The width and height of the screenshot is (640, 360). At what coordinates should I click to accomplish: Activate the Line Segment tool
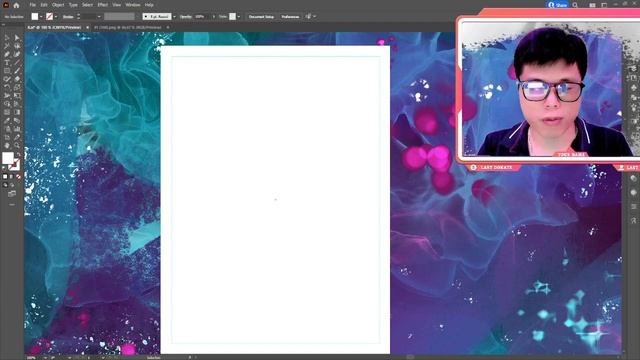point(17,62)
